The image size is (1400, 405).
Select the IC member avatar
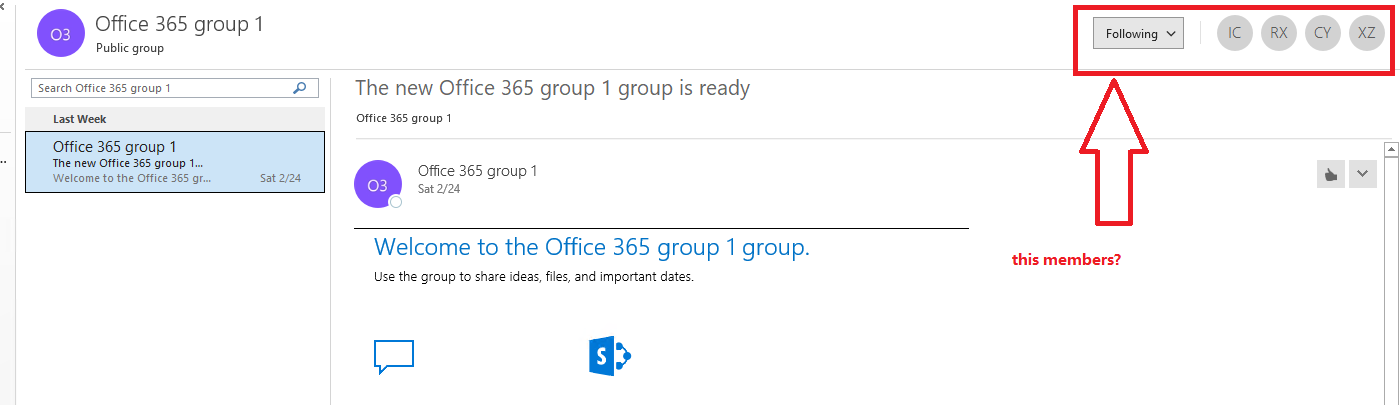tap(1234, 33)
